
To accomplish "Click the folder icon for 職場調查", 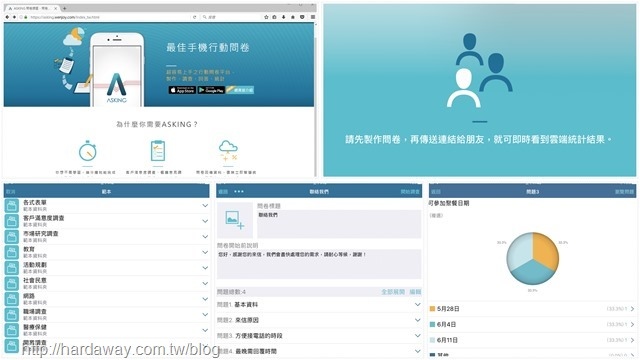I will click(12, 314).
